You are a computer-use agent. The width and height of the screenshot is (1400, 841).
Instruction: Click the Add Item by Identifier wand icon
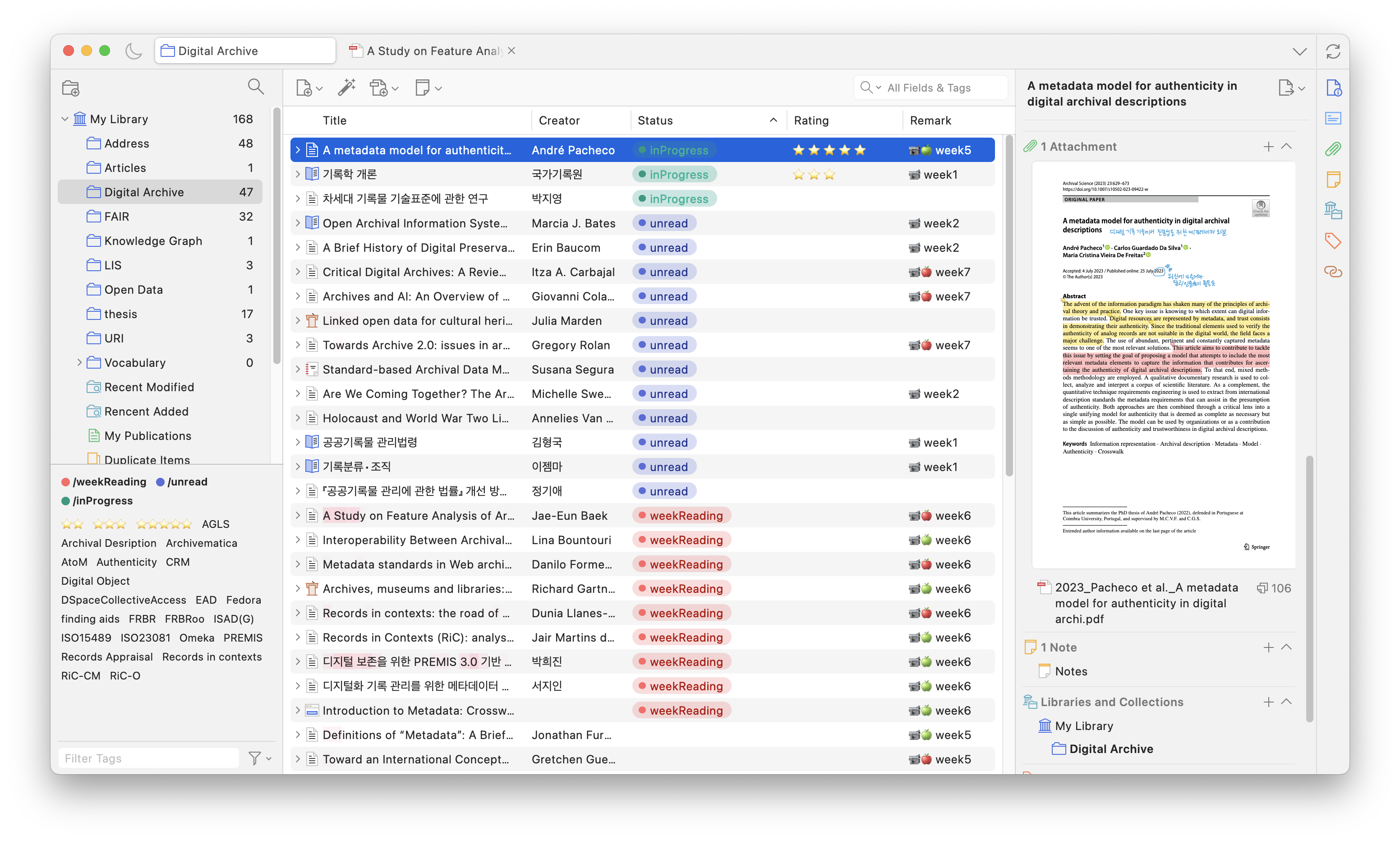[x=346, y=88]
